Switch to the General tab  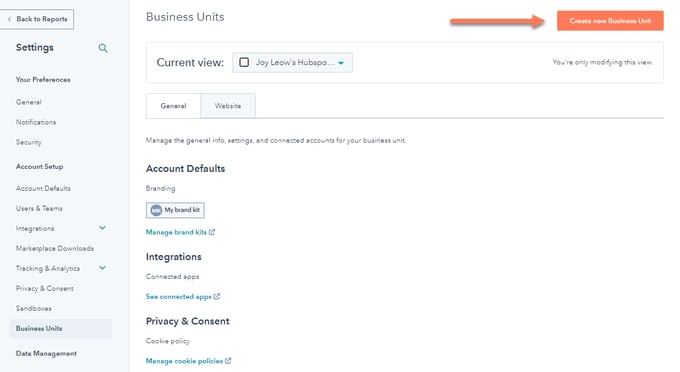173,106
